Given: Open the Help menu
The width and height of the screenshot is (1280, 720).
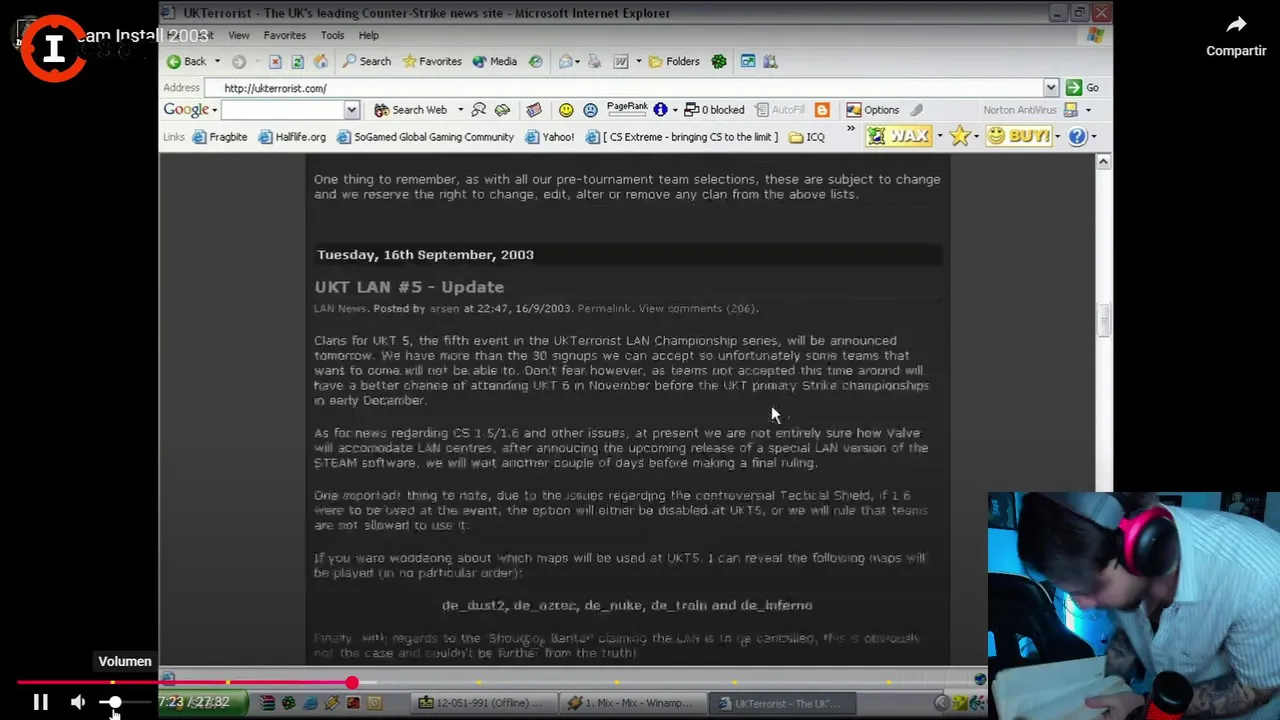Looking at the screenshot, I should pyautogui.click(x=368, y=36).
